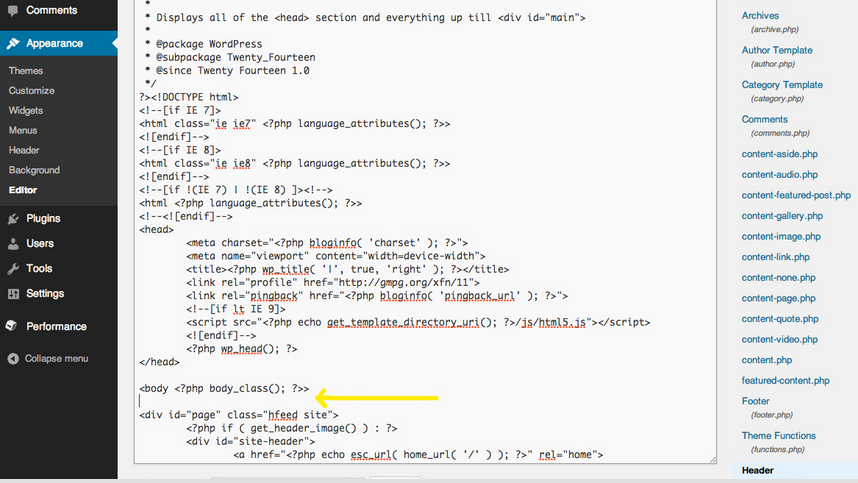Click the Collapse menu arrow icon
The height and width of the screenshot is (483, 858).
pyautogui.click(x=13, y=359)
